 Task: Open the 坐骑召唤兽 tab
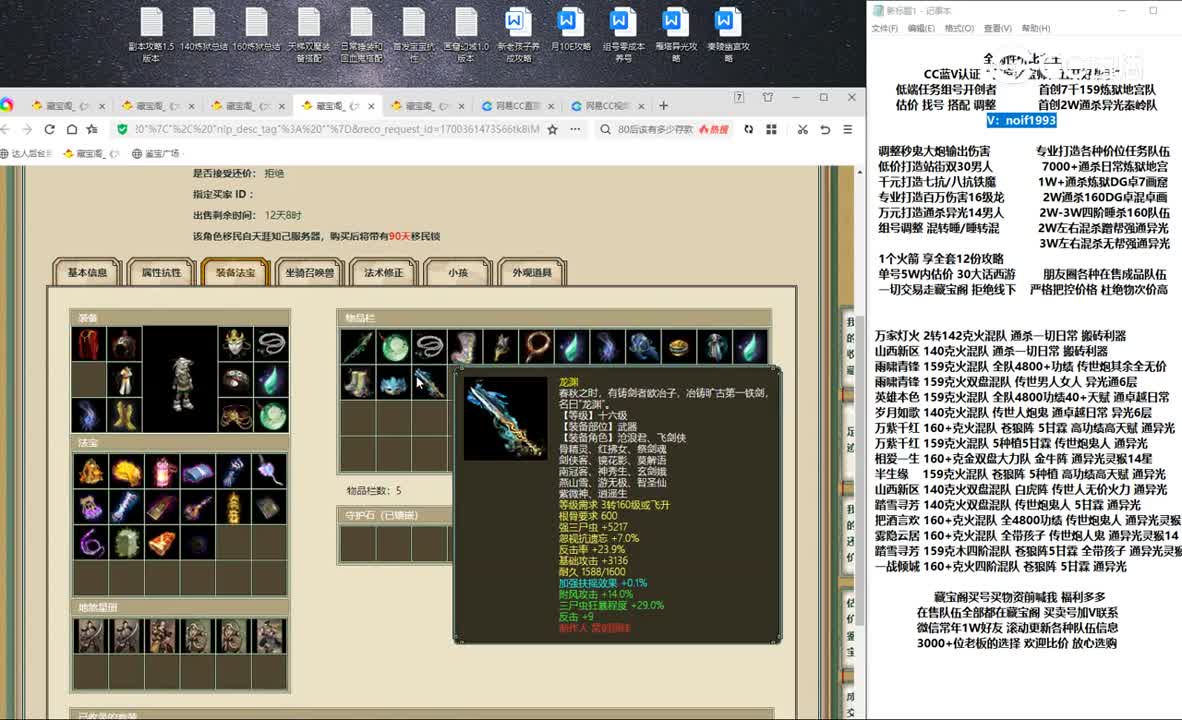pyautogui.click(x=309, y=272)
